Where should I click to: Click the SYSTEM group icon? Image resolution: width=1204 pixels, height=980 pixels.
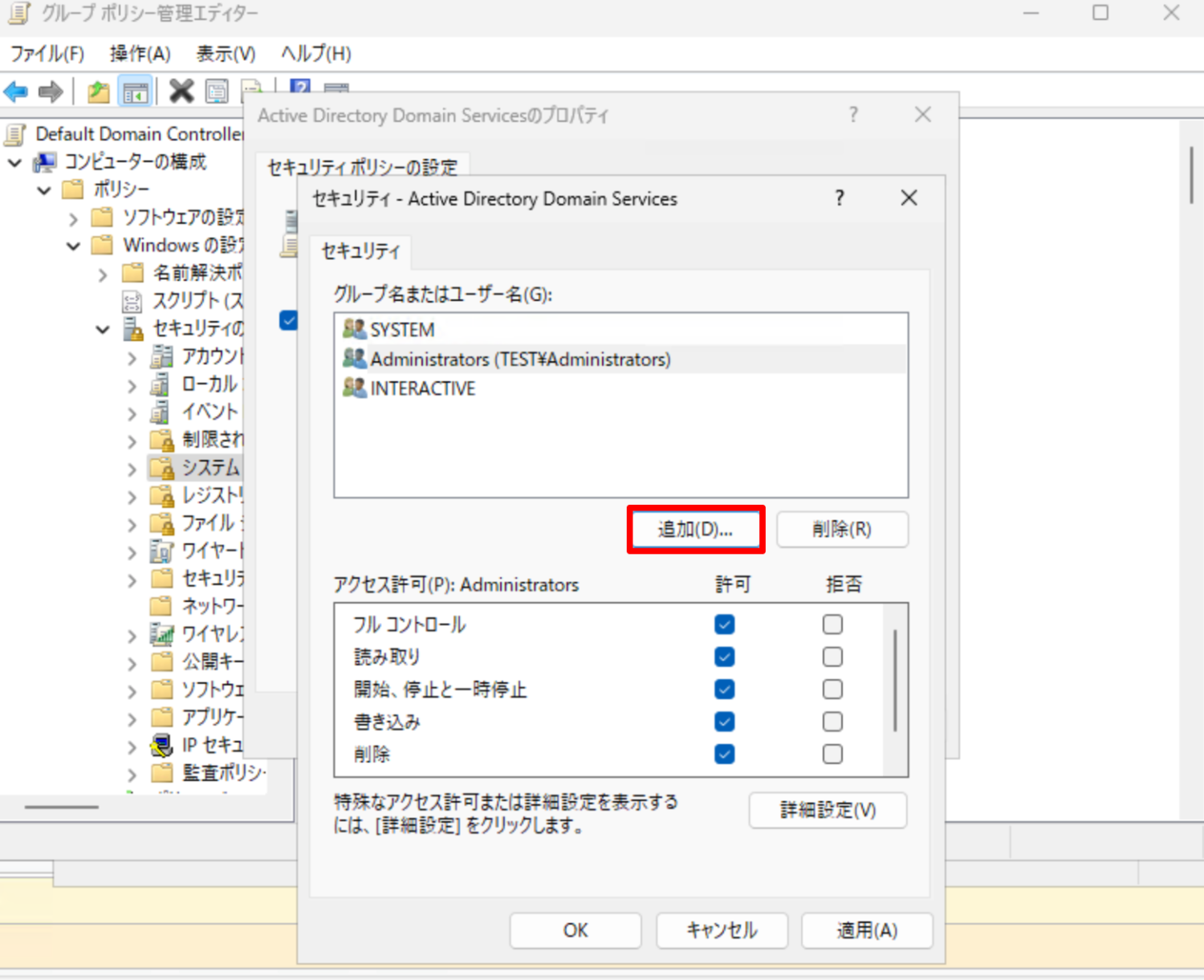[354, 329]
